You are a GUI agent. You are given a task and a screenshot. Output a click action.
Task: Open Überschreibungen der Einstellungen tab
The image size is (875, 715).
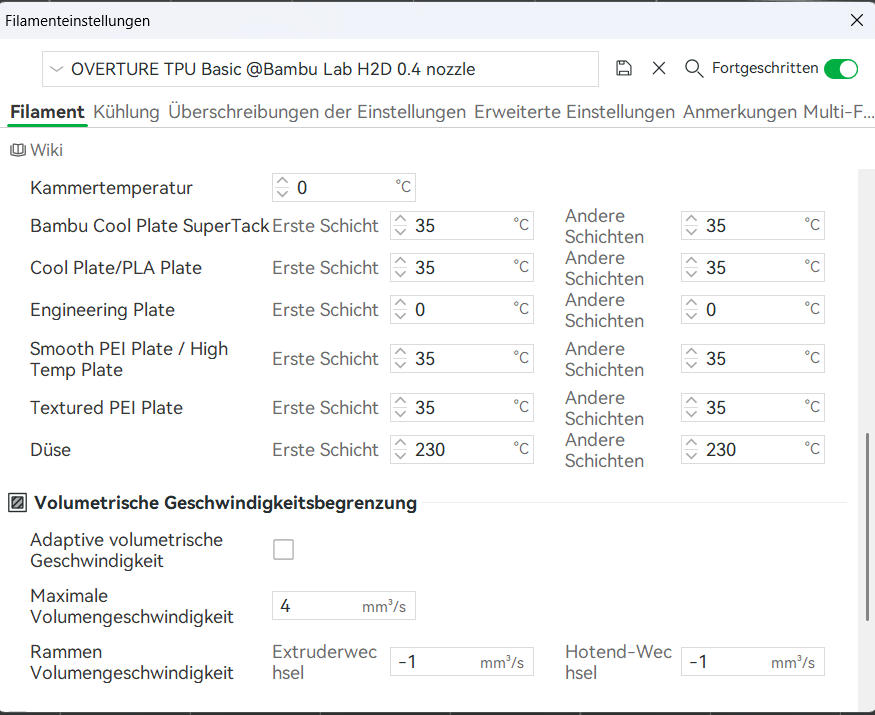[x=316, y=112]
